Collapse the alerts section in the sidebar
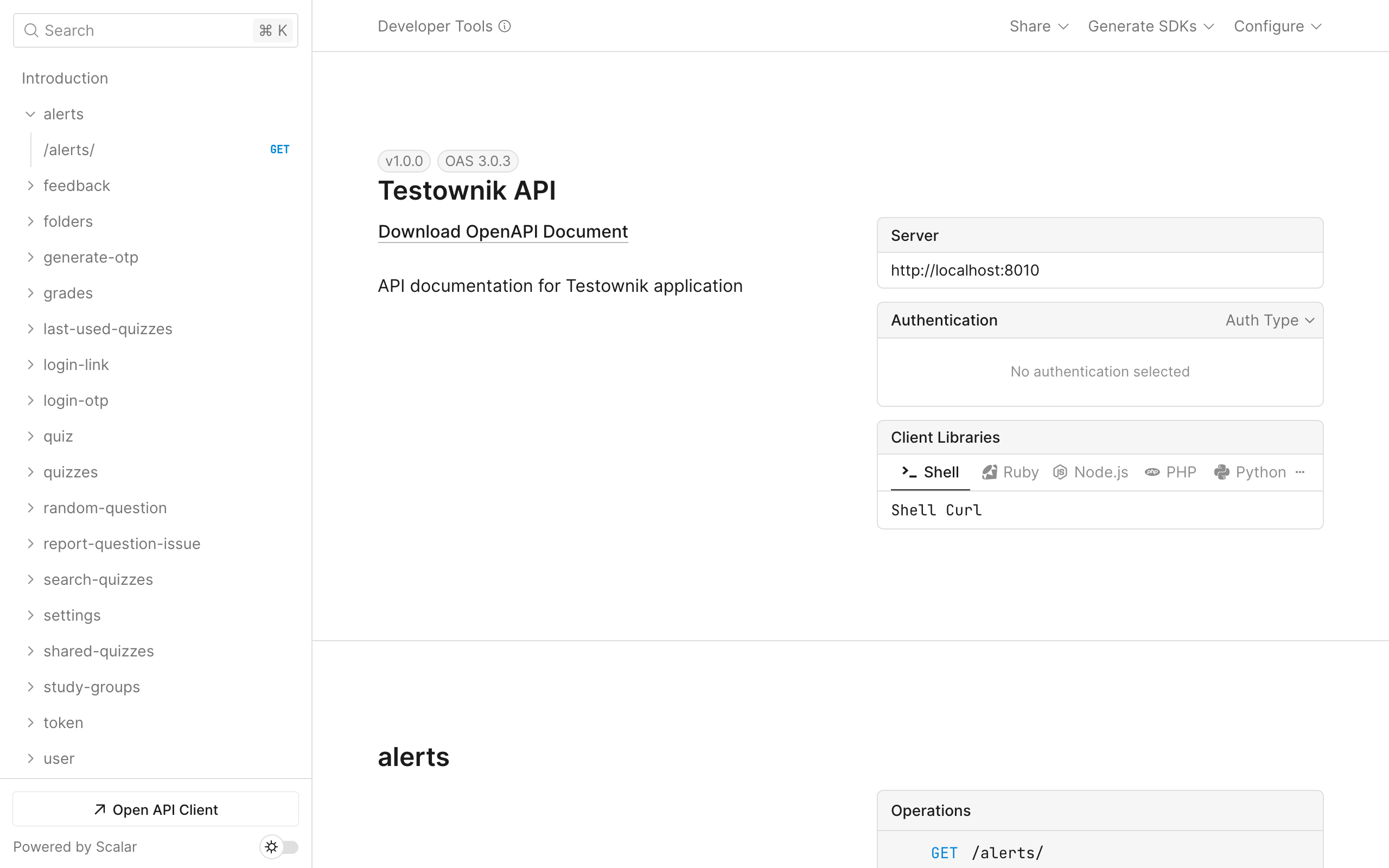 (x=30, y=114)
